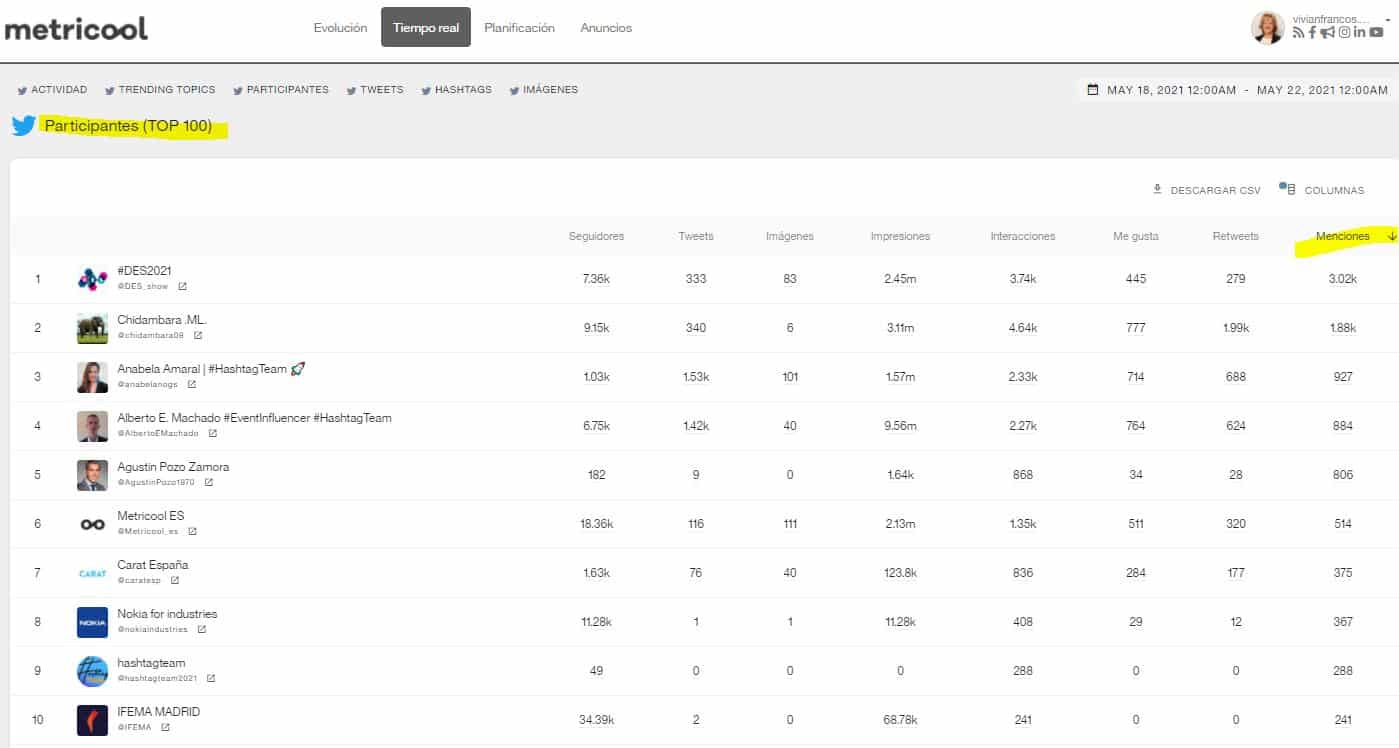Go to the Planificación tab
This screenshot has width=1399, height=748.
(519, 28)
